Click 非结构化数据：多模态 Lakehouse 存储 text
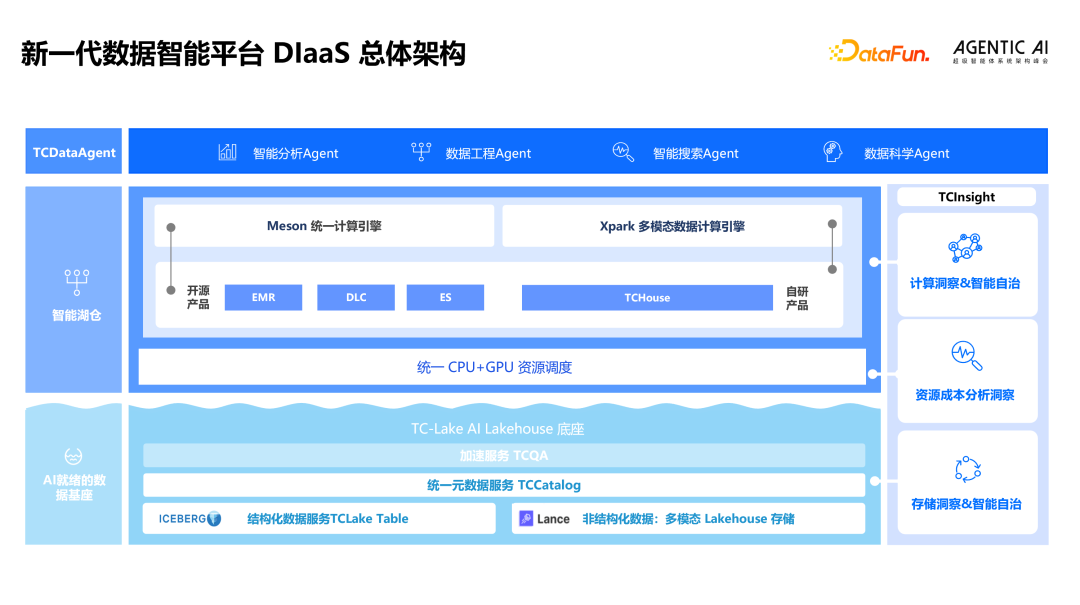Image resolution: width=1080 pixels, height=605 pixels. pos(689,519)
